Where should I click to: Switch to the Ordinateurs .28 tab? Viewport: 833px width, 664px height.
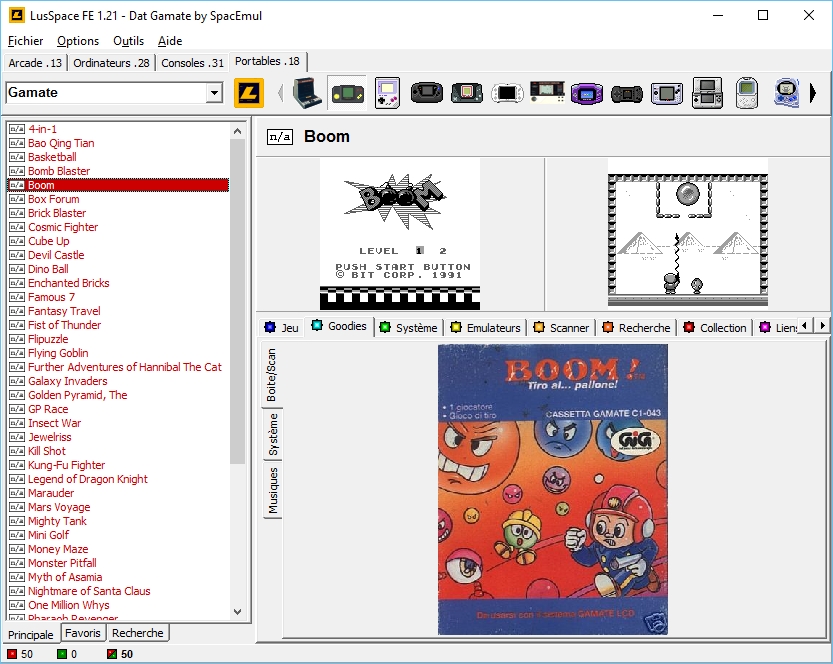pos(112,63)
